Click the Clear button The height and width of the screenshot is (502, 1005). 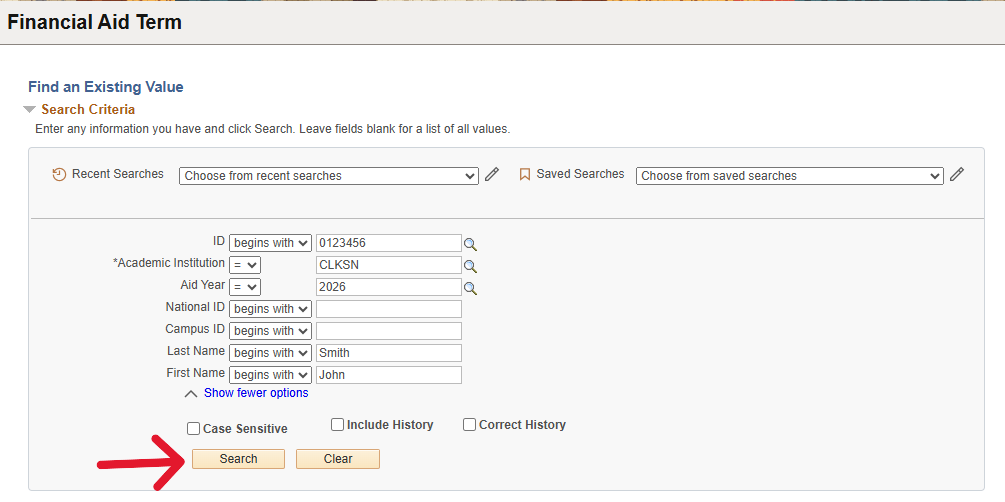tap(338, 459)
